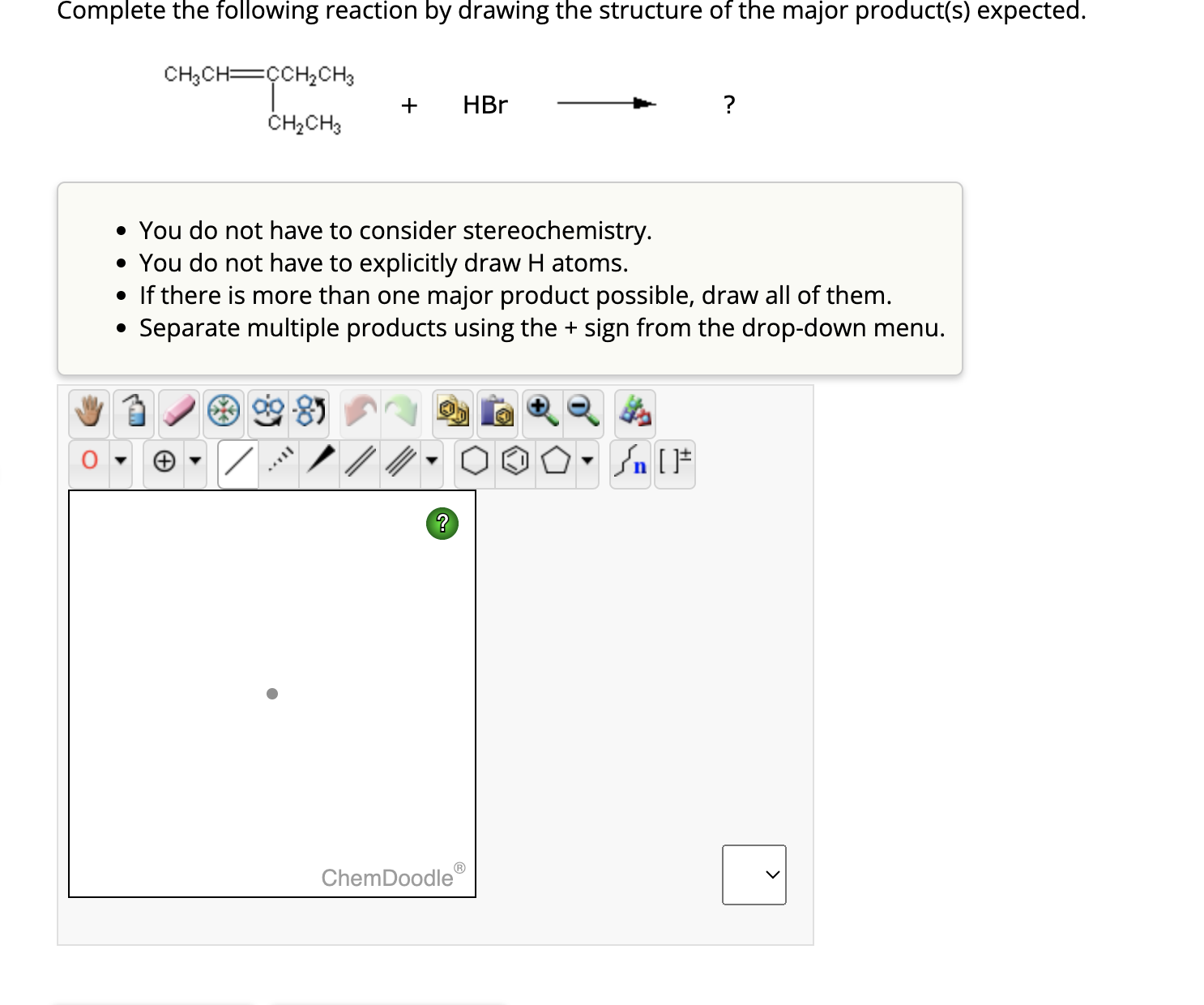Click the center dot in the canvas
This screenshot has width=1204, height=1005.
[x=272, y=694]
